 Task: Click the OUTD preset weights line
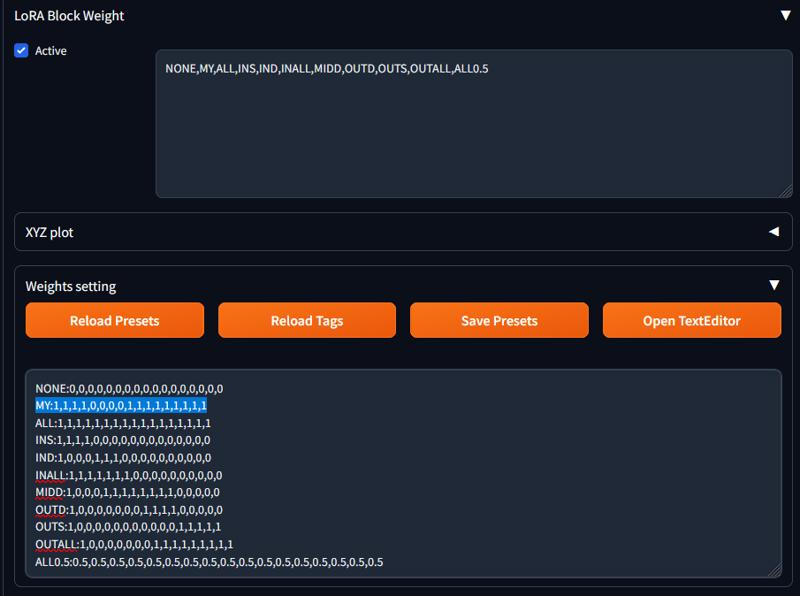coord(129,510)
